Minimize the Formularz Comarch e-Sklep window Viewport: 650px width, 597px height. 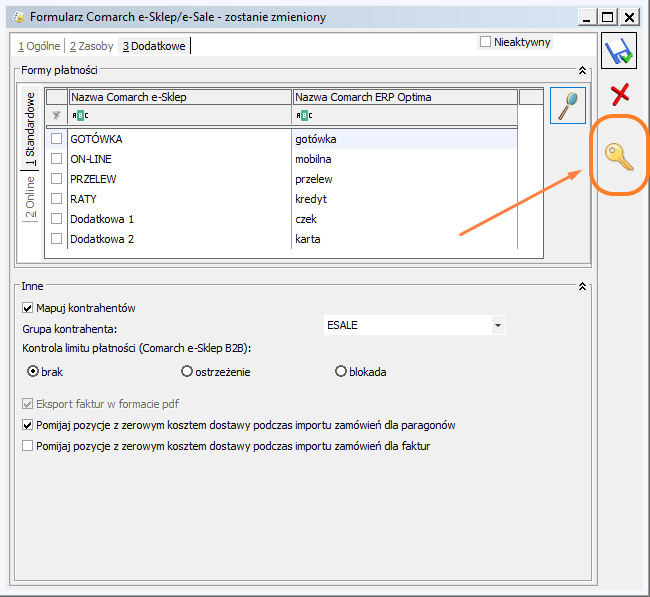pyautogui.click(x=587, y=17)
